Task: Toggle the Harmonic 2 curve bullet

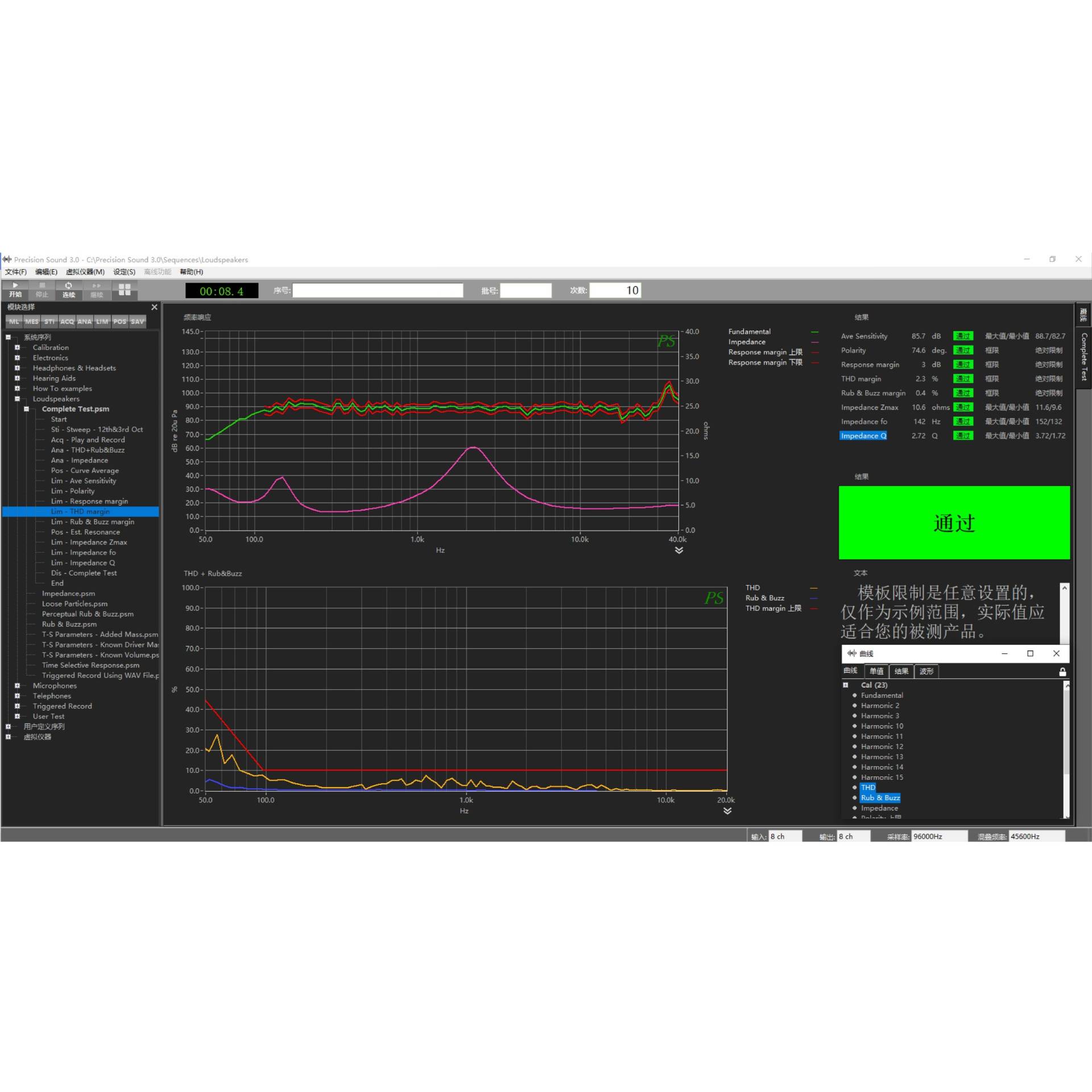Action: pos(854,705)
